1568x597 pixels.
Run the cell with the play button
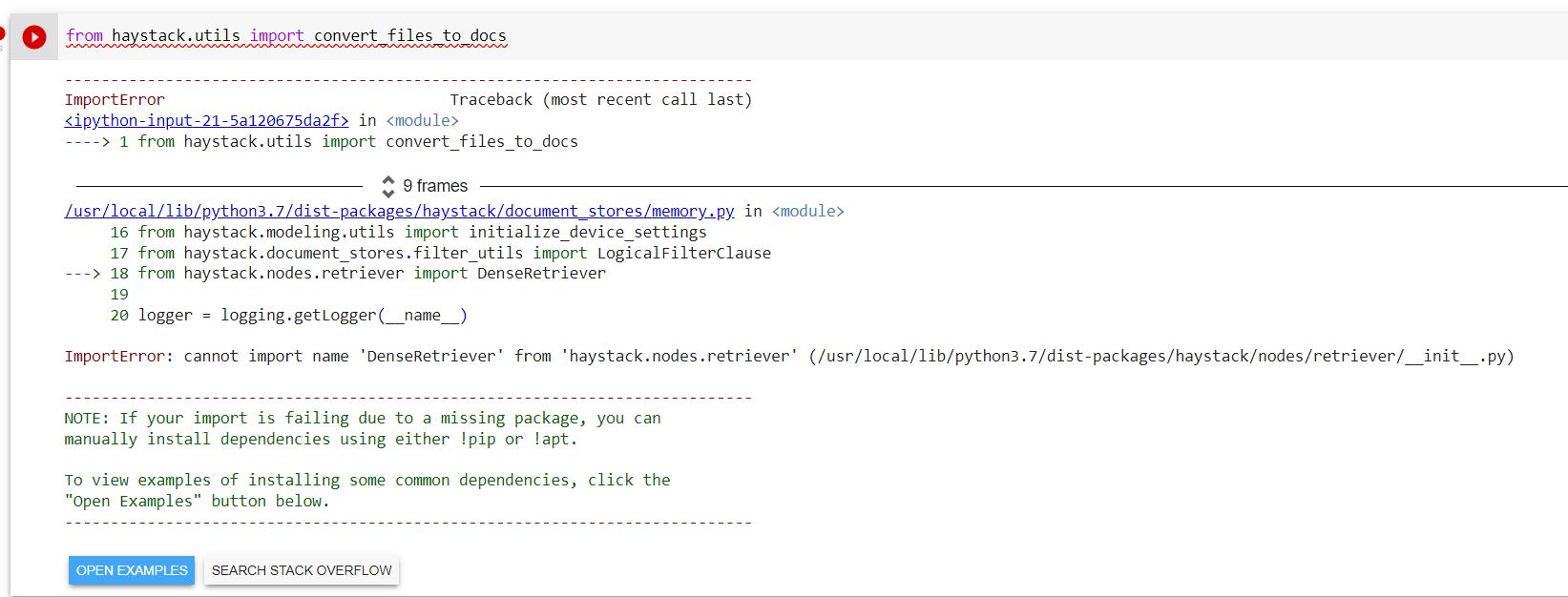[34, 37]
